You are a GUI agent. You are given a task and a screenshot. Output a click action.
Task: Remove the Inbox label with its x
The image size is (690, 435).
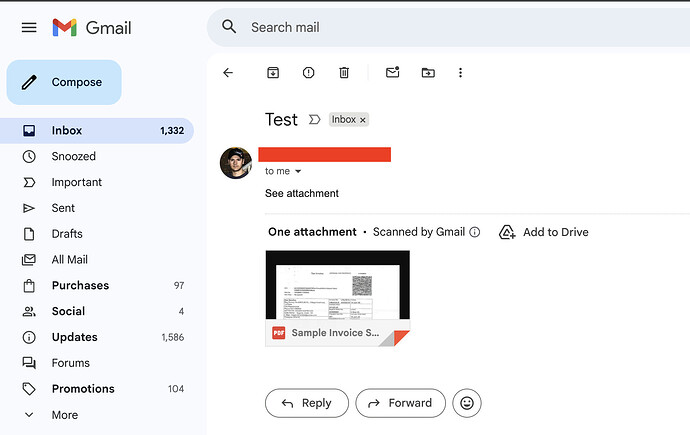point(363,120)
